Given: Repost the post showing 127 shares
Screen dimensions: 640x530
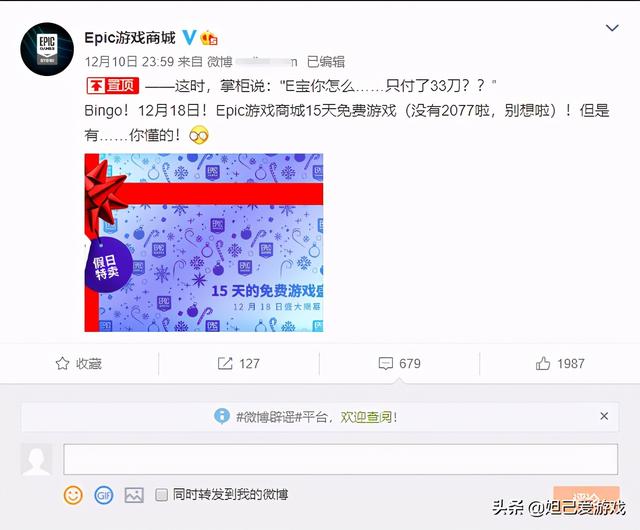Looking at the screenshot, I should click(x=238, y=363).
